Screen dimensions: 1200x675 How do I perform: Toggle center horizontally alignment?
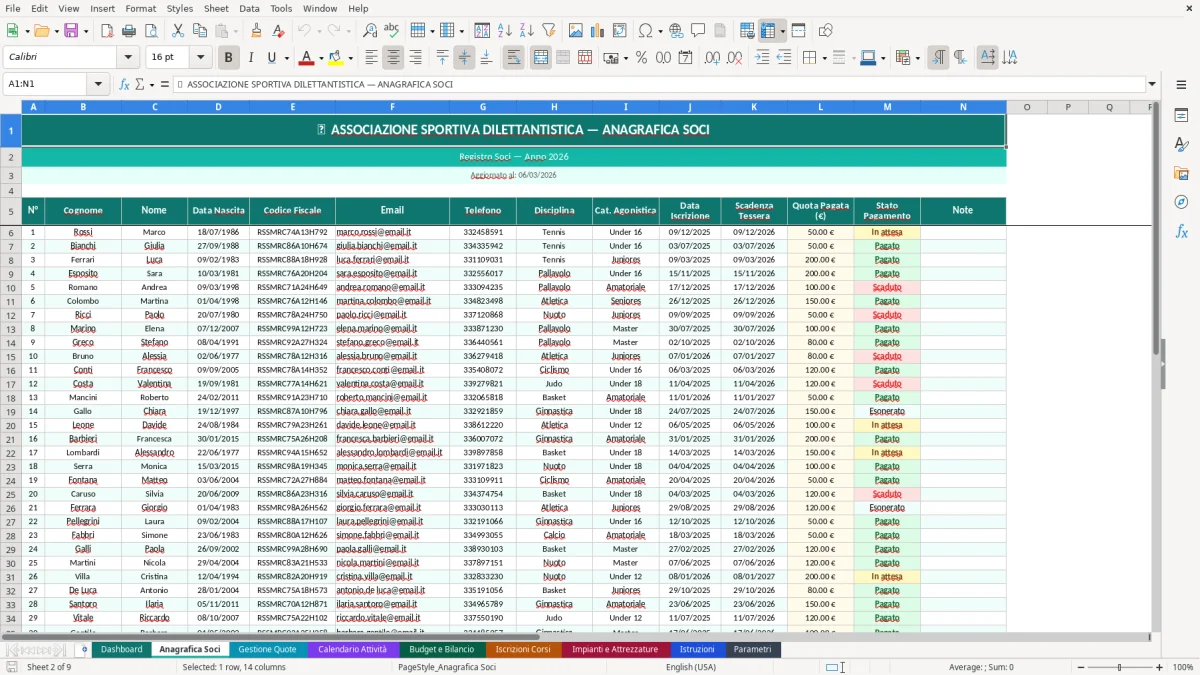point(393,58)
